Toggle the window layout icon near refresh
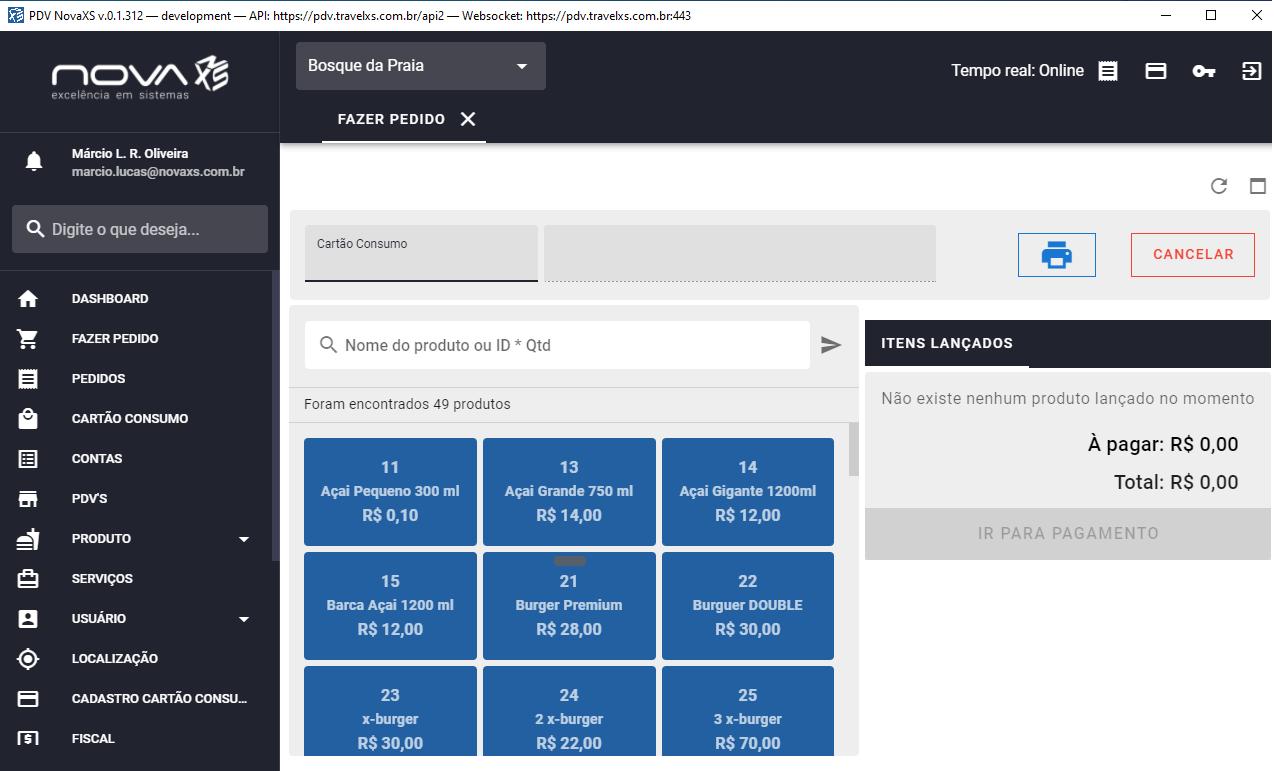This screenshot has height=771, width=1274. point(1258,186)
